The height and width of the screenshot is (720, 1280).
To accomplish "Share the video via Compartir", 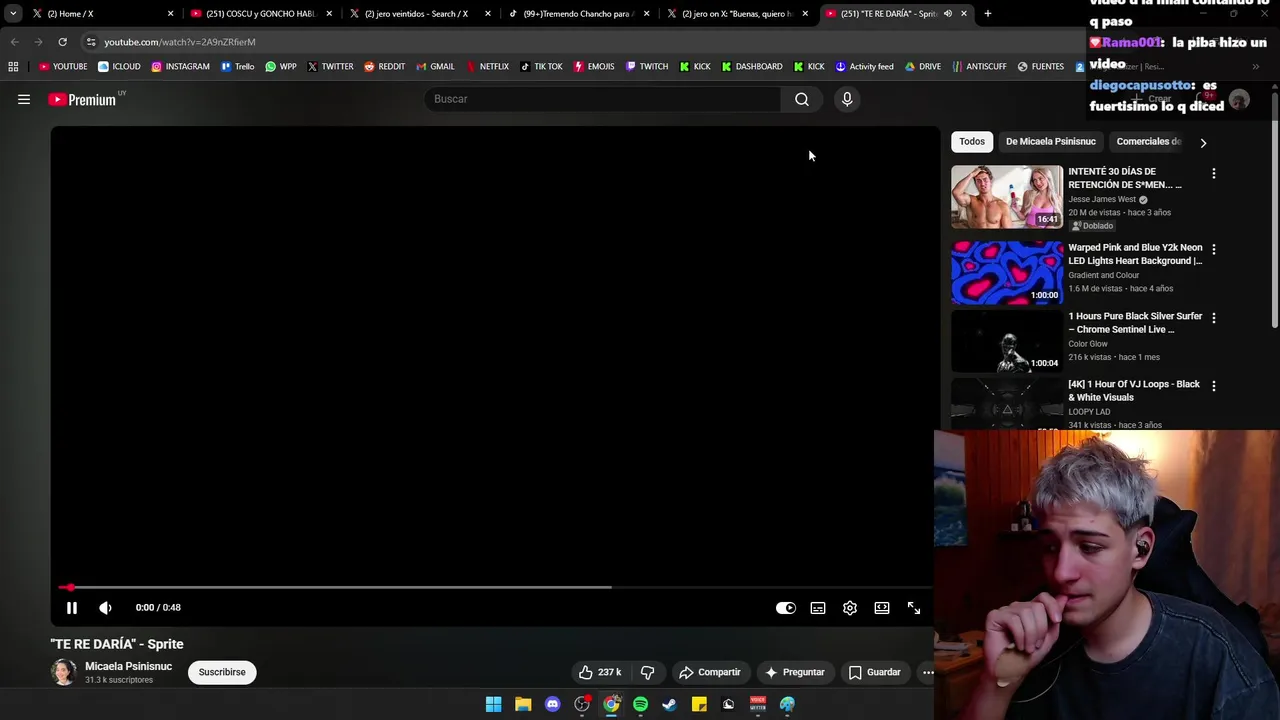I will [x=710, y=672].
